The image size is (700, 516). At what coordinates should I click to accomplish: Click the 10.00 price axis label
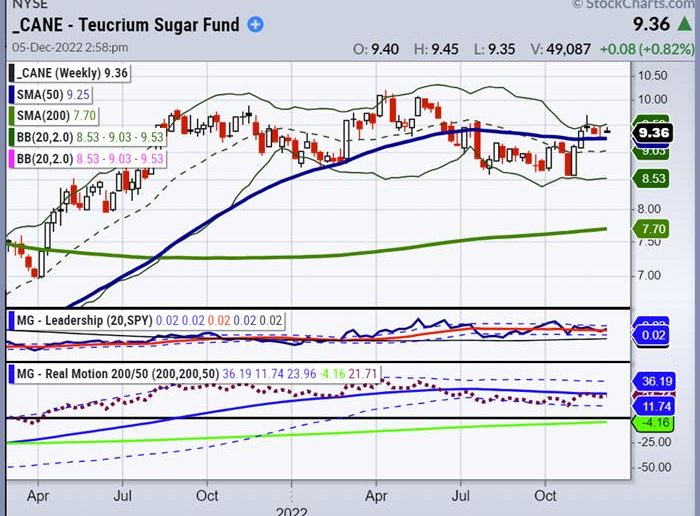pos(652,99)
